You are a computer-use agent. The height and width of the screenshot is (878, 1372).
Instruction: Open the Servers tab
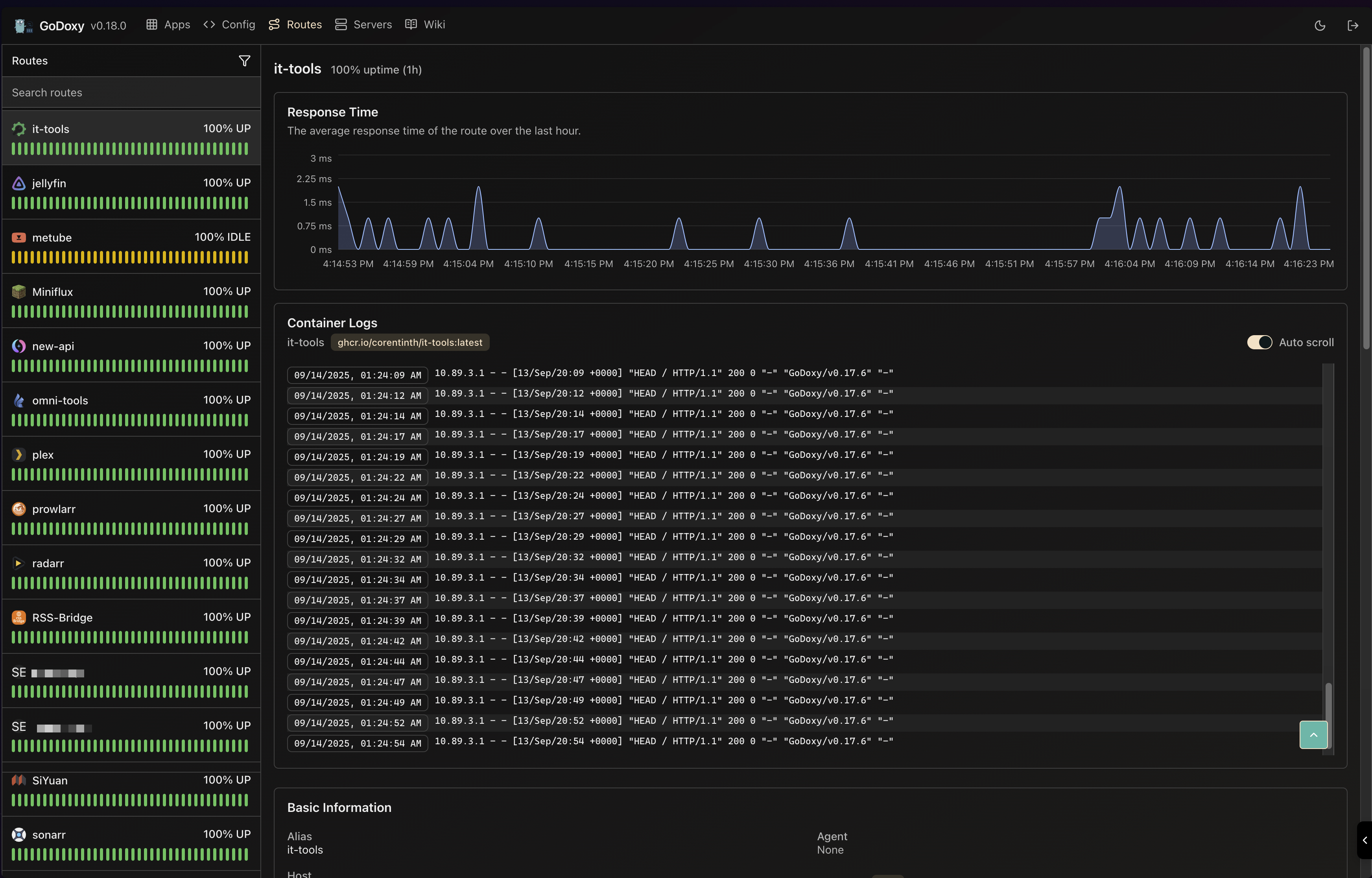pyautogui.click(x=363, y=24)
